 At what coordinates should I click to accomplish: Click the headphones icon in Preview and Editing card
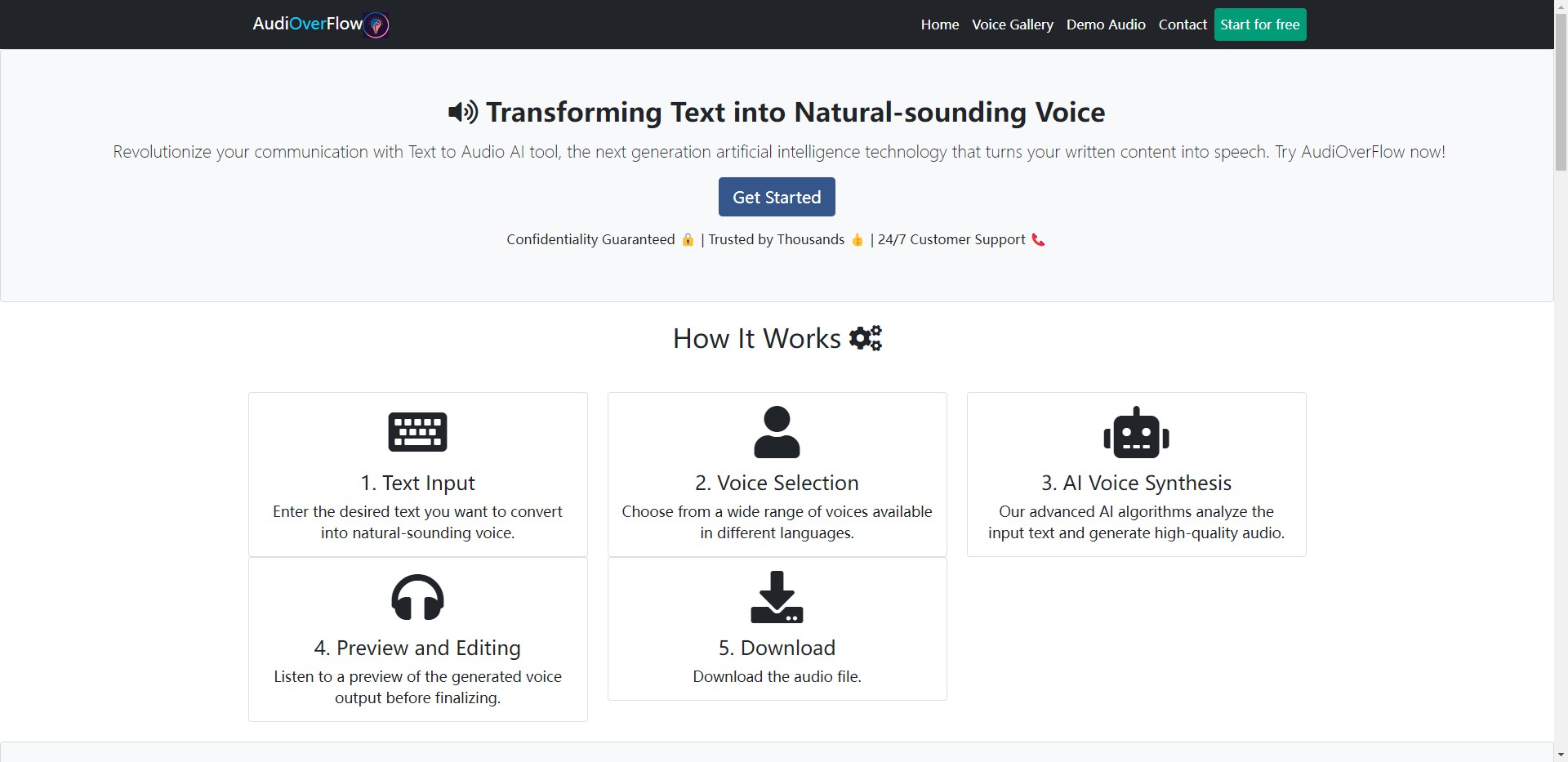pos(417,597)
